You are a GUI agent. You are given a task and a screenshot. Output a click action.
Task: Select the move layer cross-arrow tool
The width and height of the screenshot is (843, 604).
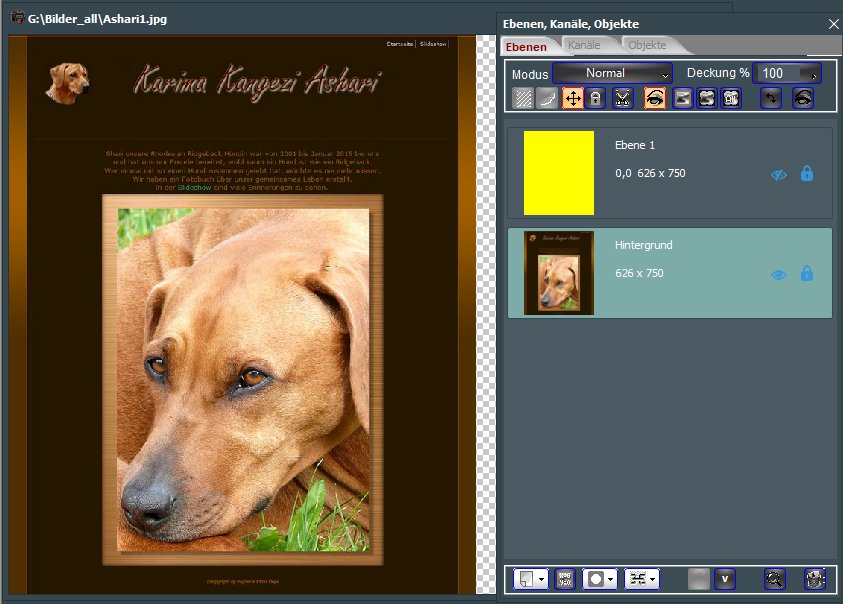coord(573,98)
